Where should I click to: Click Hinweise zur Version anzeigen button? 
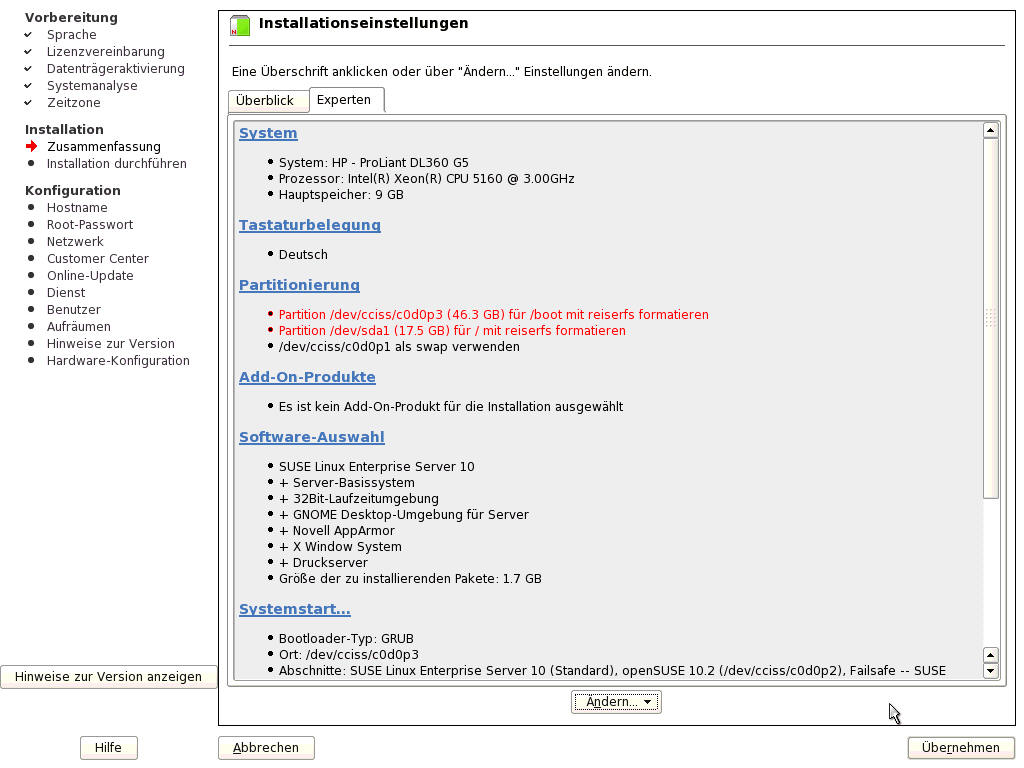(108, 677)
